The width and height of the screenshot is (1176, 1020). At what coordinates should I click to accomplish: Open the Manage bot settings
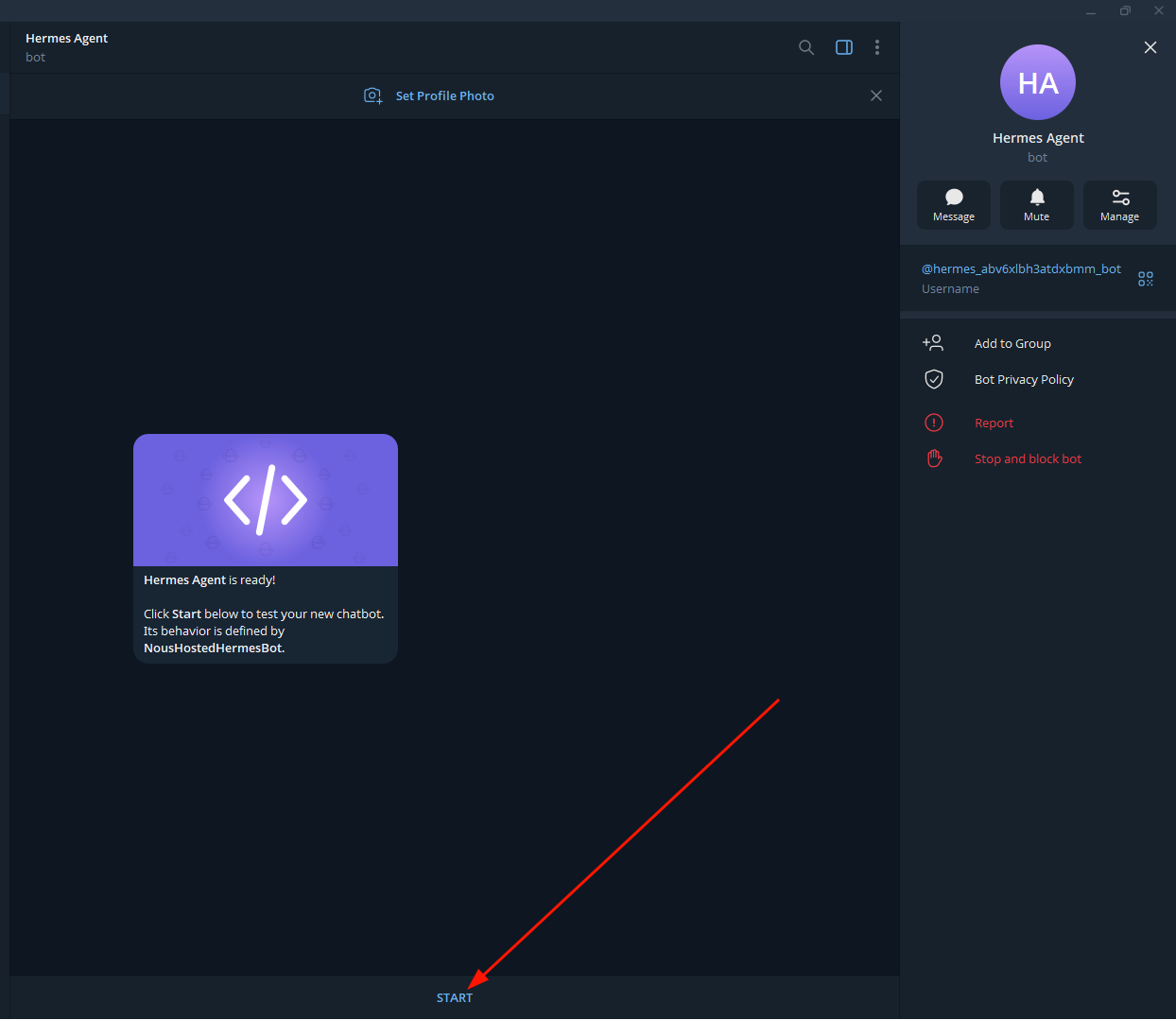click(1120, 205)
